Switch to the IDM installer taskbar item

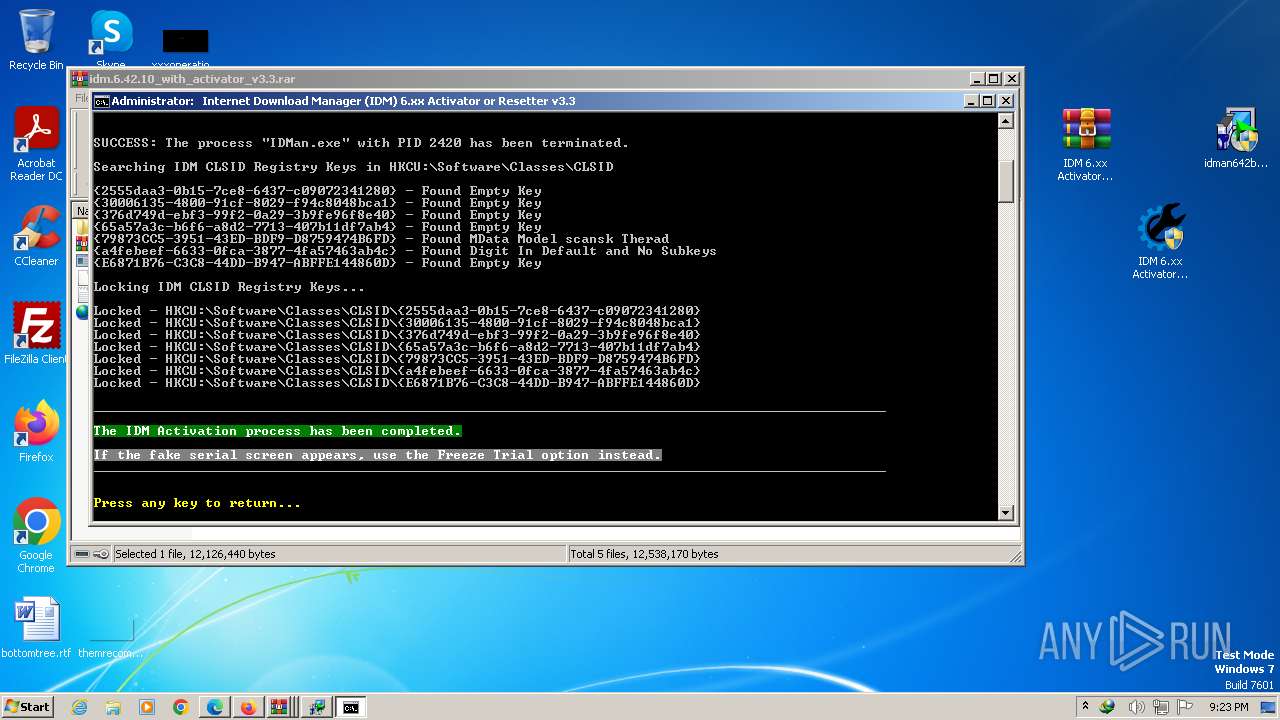(x=316, y=707)
